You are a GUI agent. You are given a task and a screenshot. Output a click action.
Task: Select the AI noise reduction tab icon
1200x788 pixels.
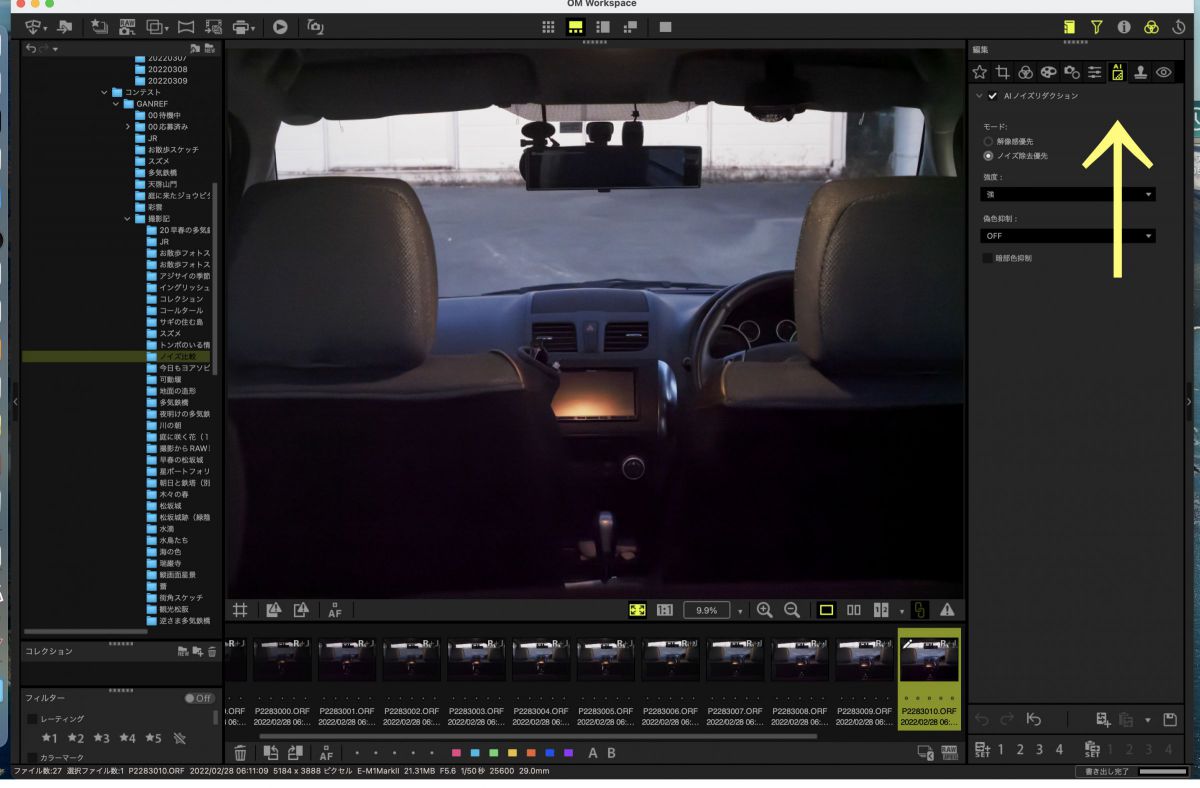pyautogui.click(x=1118, y=72)
